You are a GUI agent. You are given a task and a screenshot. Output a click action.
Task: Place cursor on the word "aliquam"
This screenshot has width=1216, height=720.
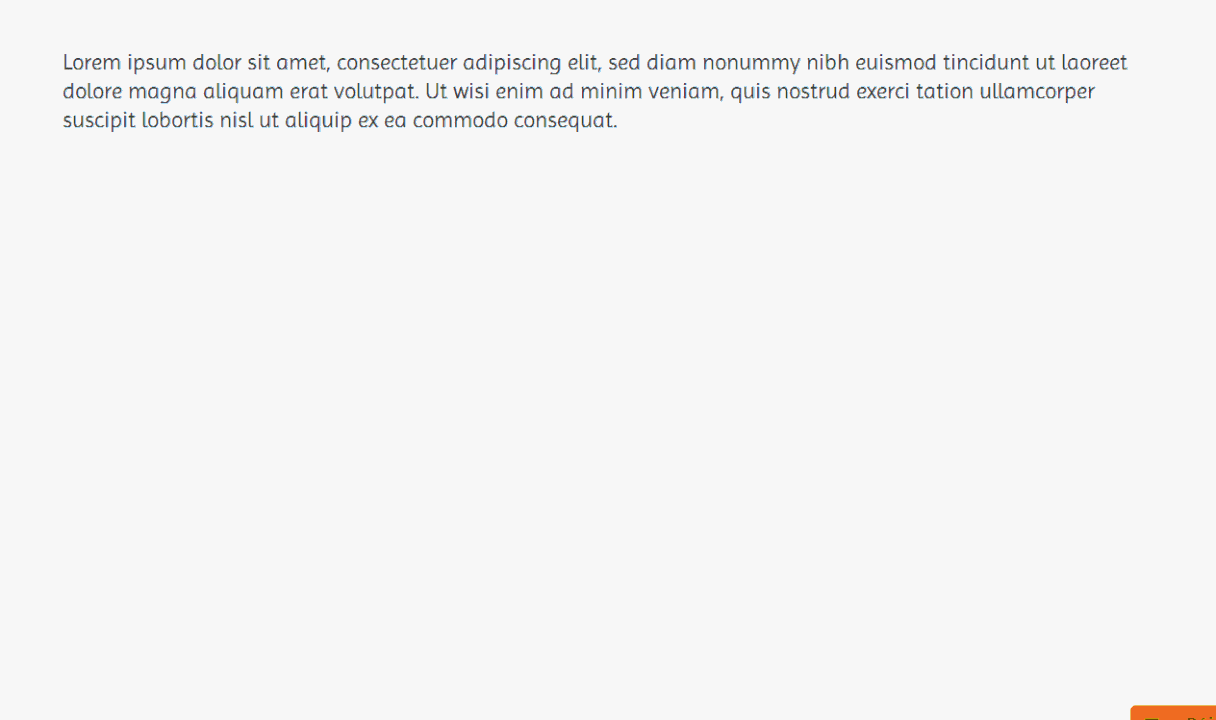pos(243,92)
